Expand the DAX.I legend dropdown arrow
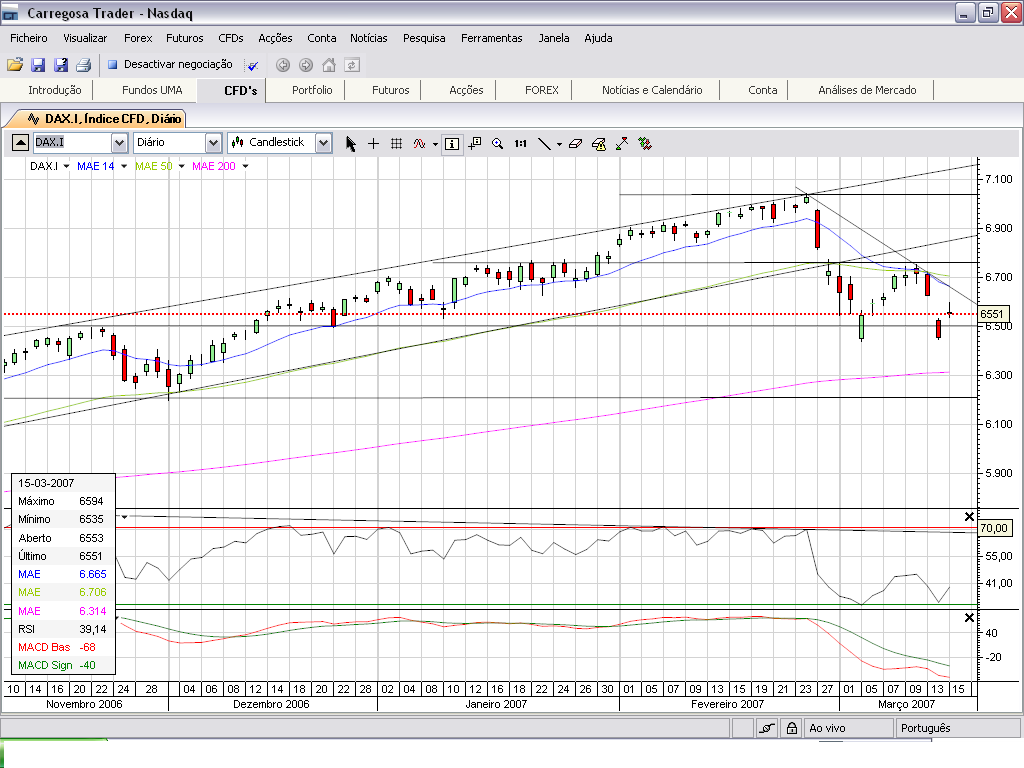1024x768 pixels. click(66, 167)
